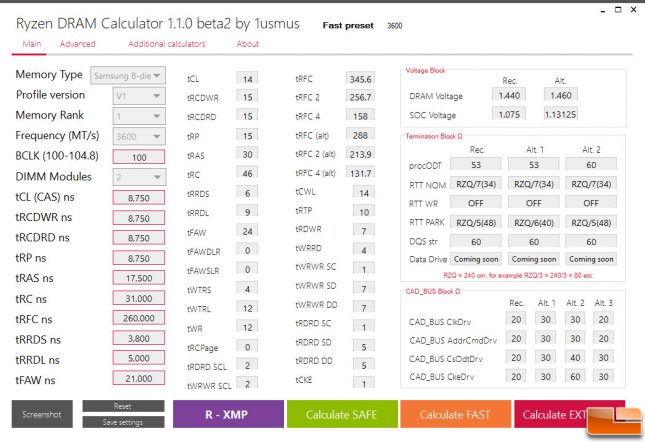Select the tRFC (alt) value 288
Screen dimensions: 645x442
pos(360,135)
